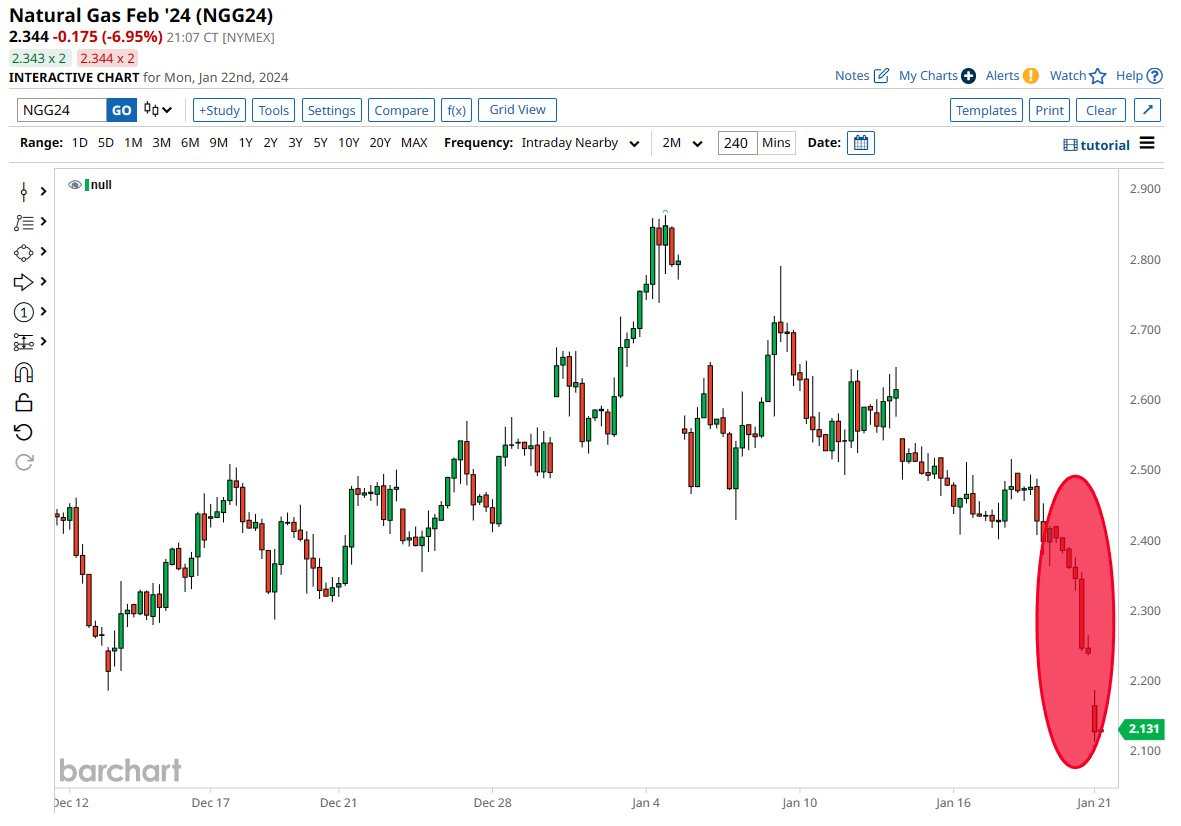The width and height of the screenshot is (1181, 826).
Task: Select the arrow shape annotation tool
Action: click(24, 282)
